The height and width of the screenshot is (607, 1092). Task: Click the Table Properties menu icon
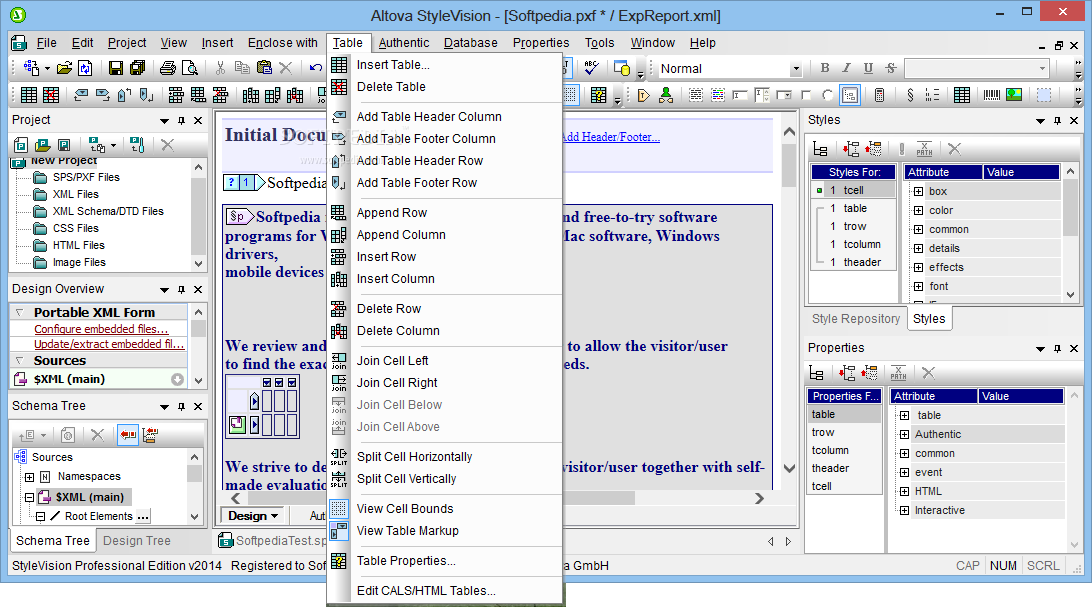(x=338, y=561)
